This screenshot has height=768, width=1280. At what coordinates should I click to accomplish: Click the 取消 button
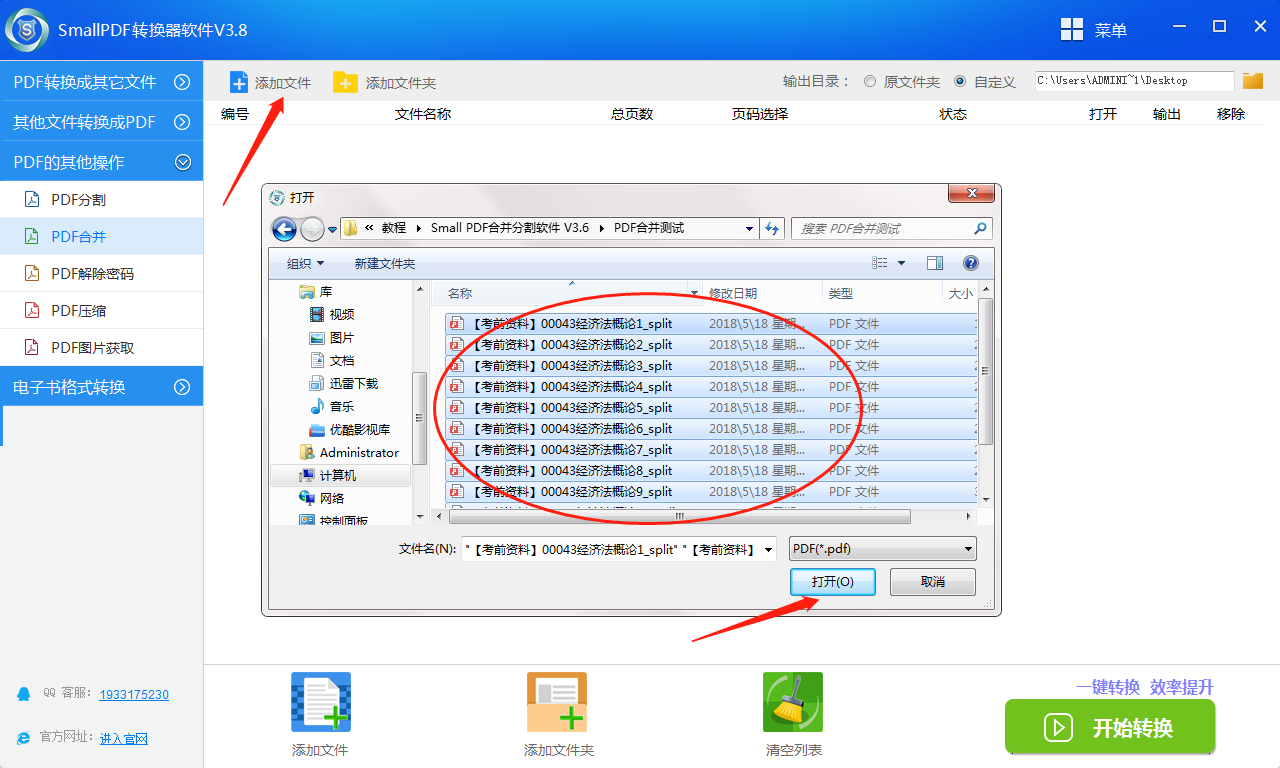tap(933, 582)
